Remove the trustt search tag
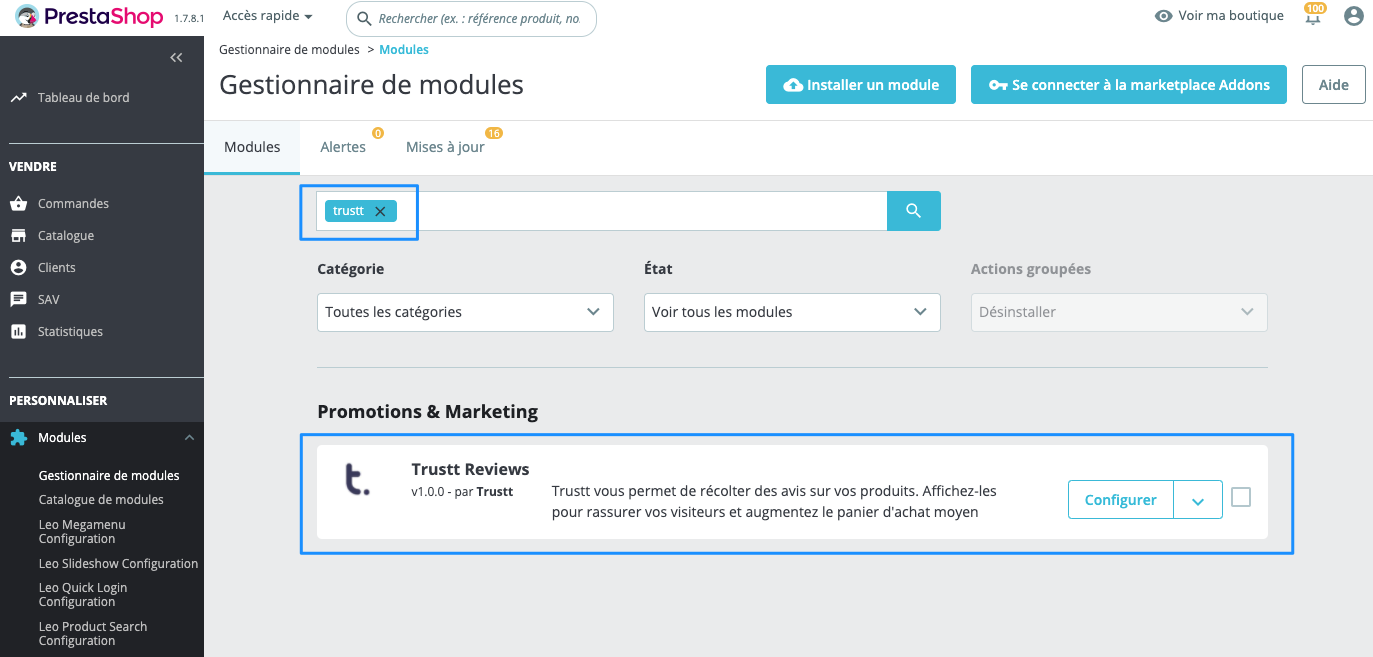 [380, 211]
